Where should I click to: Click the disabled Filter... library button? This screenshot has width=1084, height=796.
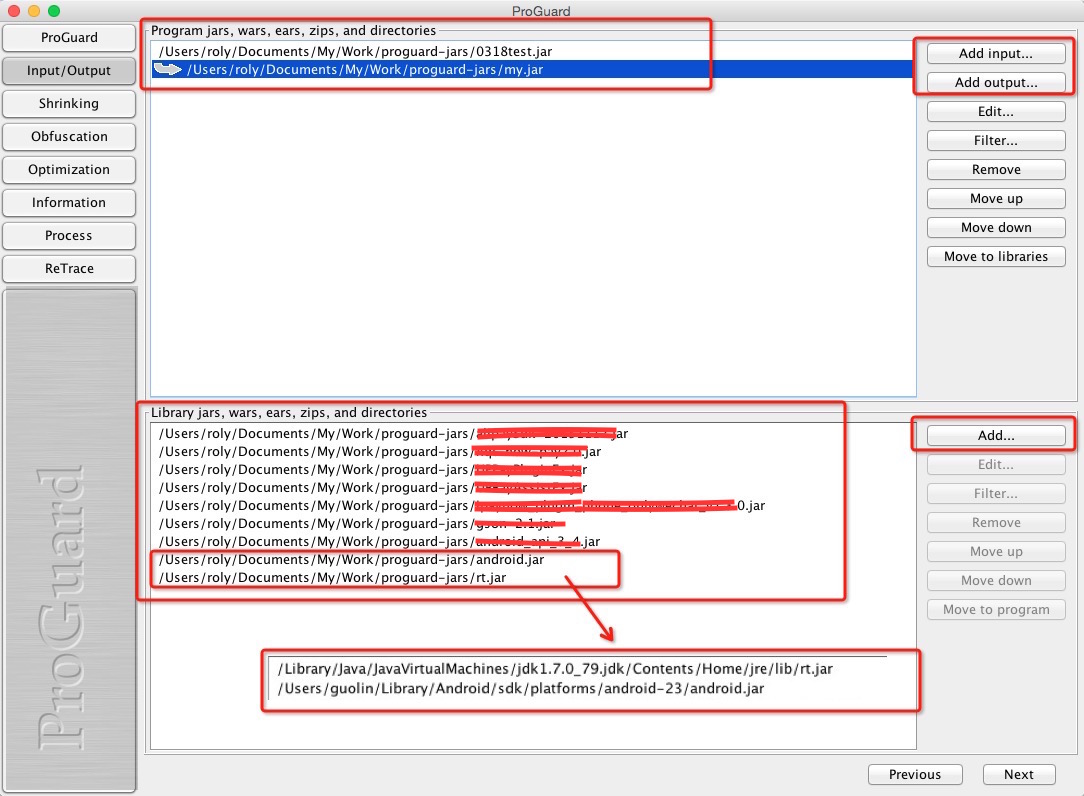pos(996,494)
